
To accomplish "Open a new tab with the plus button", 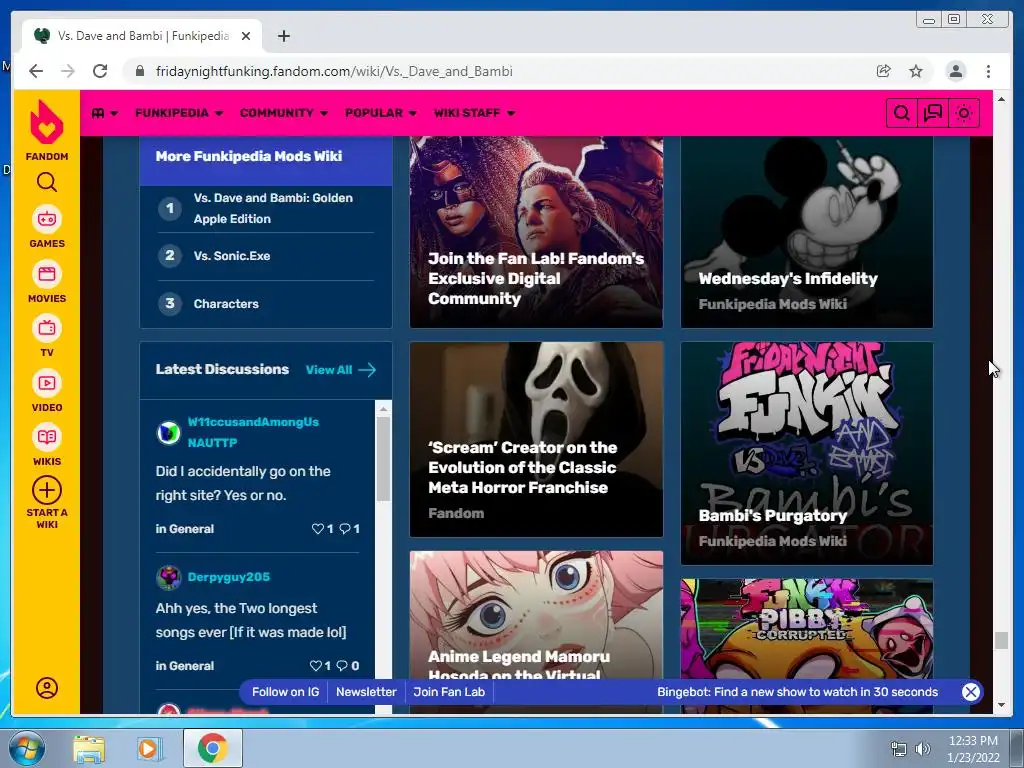I will 283,36.
